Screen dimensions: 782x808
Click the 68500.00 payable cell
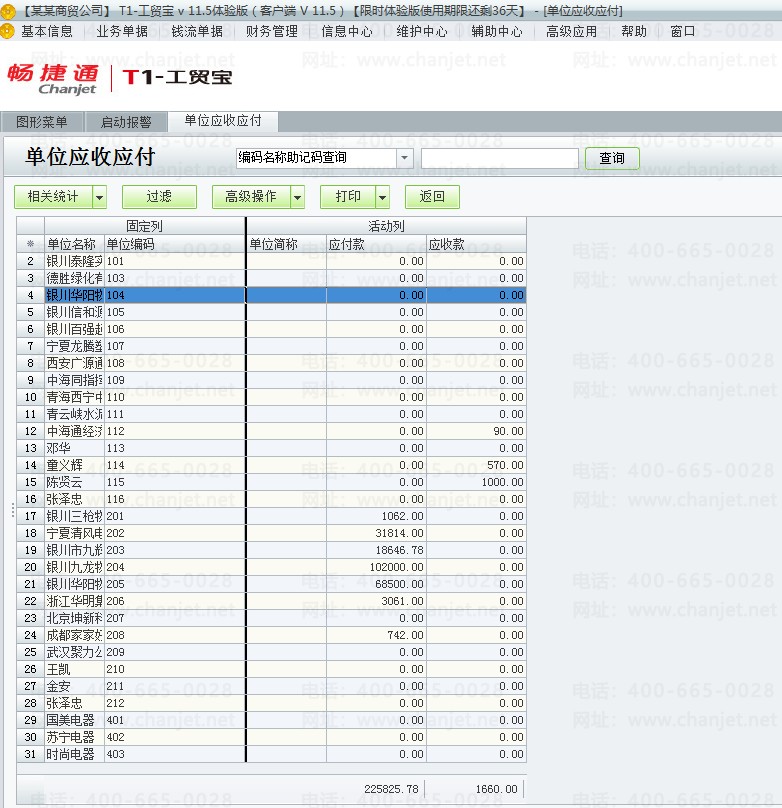(x=377, y=584)
